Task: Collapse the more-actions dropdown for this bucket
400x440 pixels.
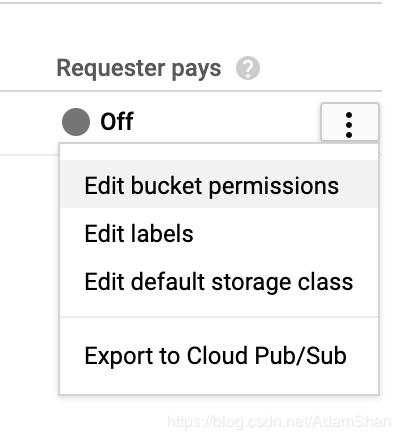Action: 350,122
